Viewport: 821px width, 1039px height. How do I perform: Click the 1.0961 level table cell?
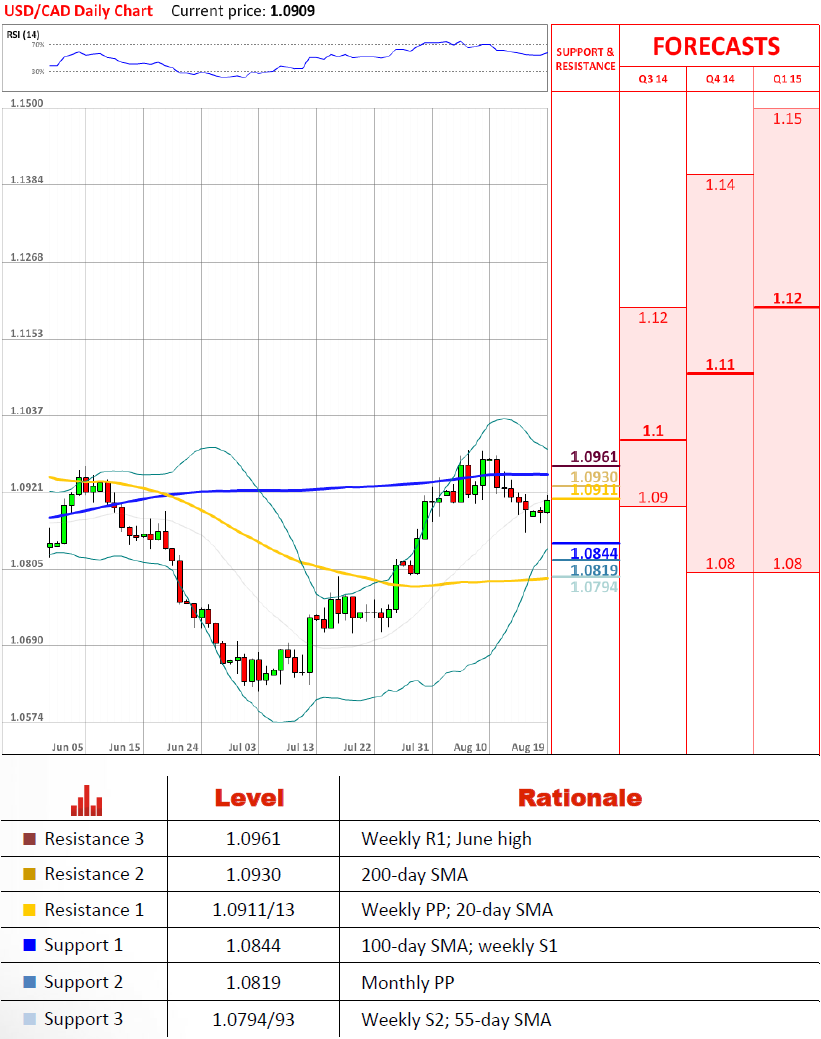pyautogui.click(x=253, y=839)
